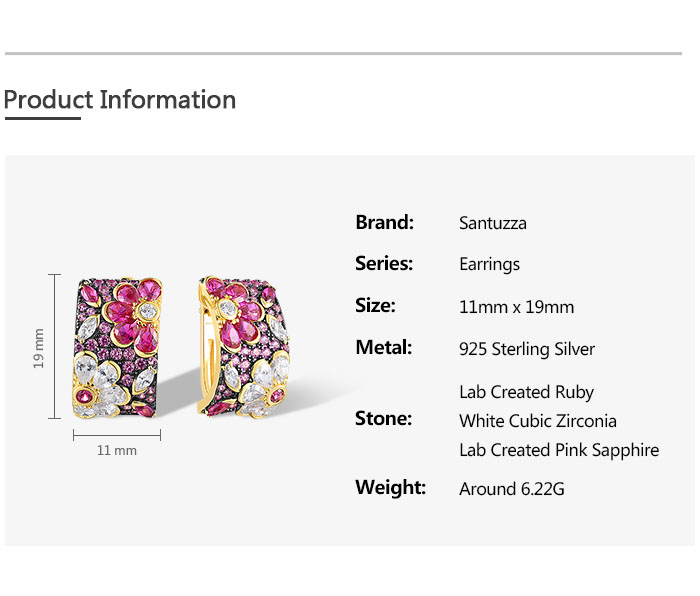This screenshot has width=700, height=596.
Task: Click the Santuzza brand name
Action: (492, 223)
